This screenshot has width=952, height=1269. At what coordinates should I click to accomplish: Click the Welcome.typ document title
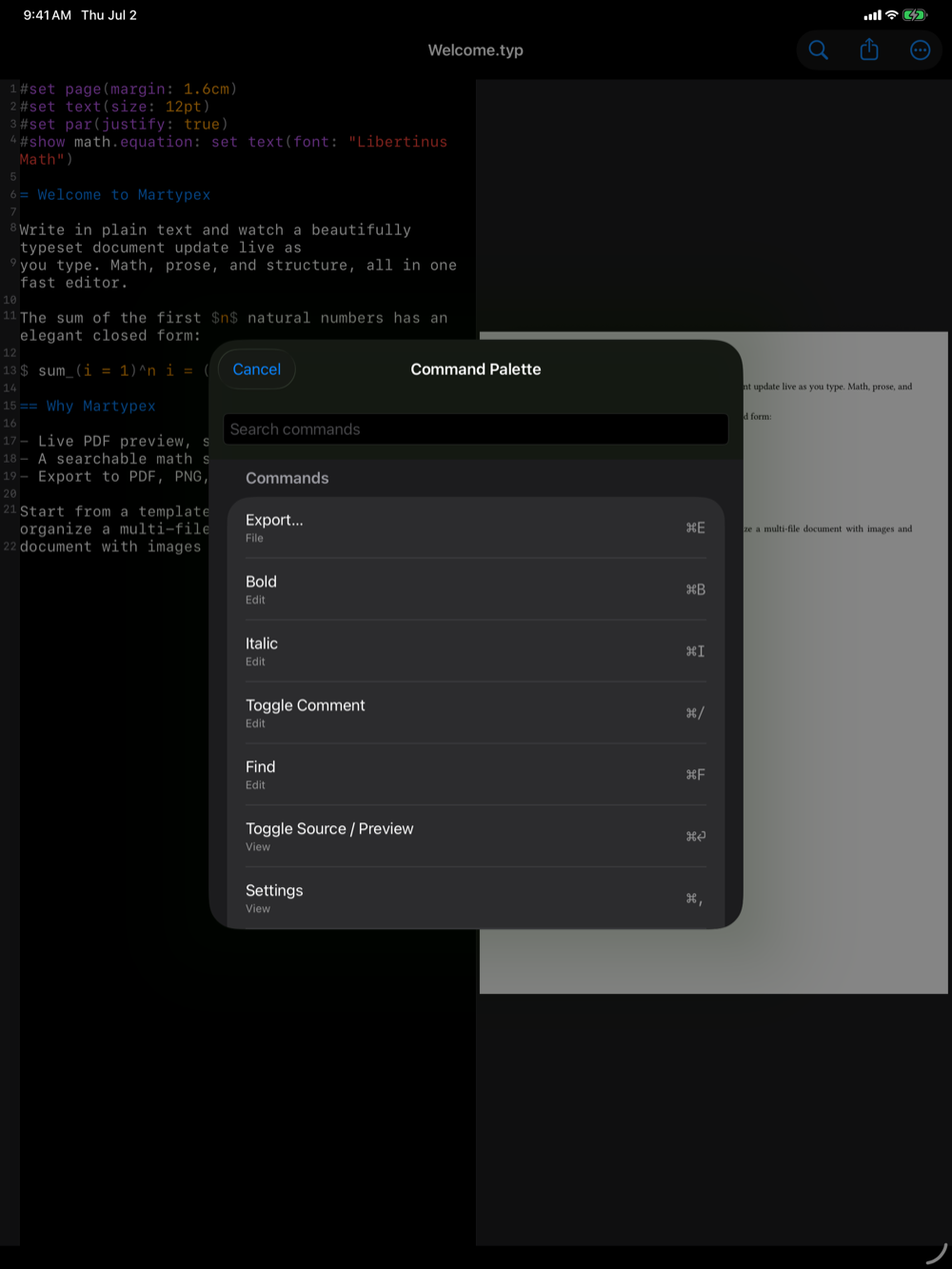click(x=476, y=50)
